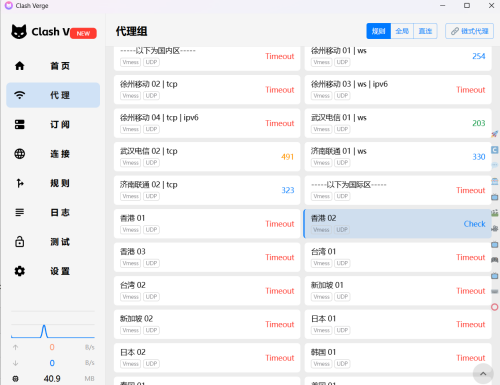
Task: Click 323 delay on 济南联通 02
Action: point(288,190)
